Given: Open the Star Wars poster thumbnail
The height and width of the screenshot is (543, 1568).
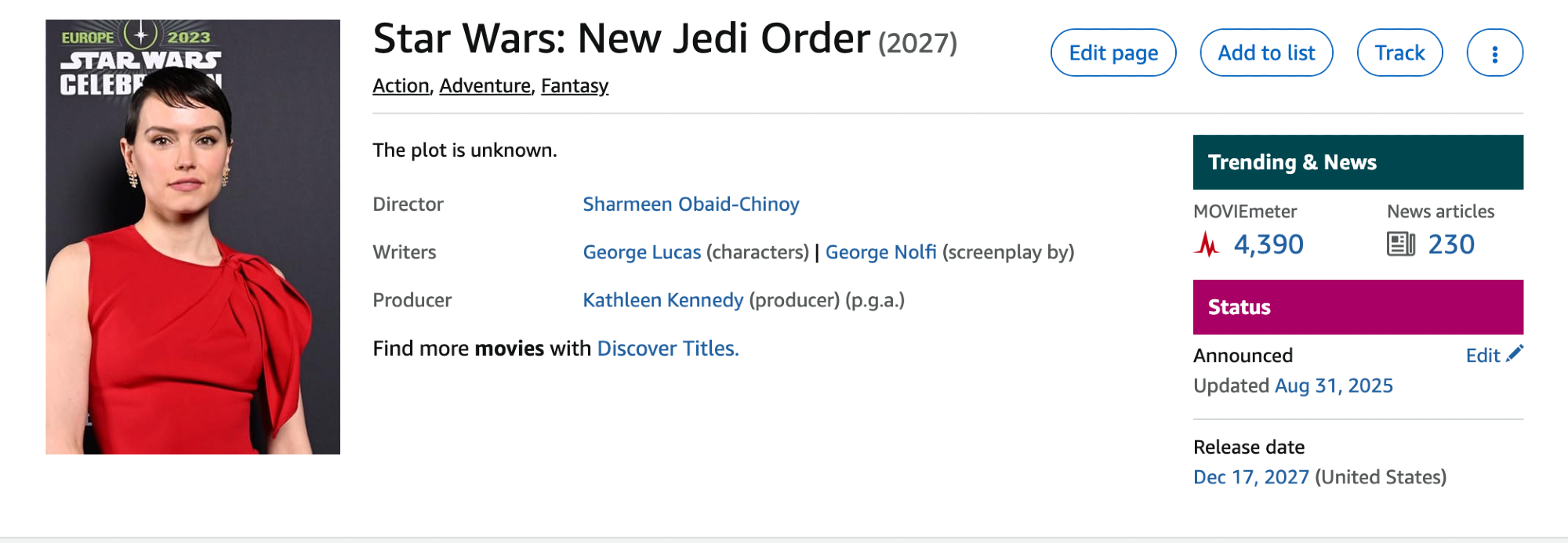Looking at the screenshot, I should tap(193, 237).
